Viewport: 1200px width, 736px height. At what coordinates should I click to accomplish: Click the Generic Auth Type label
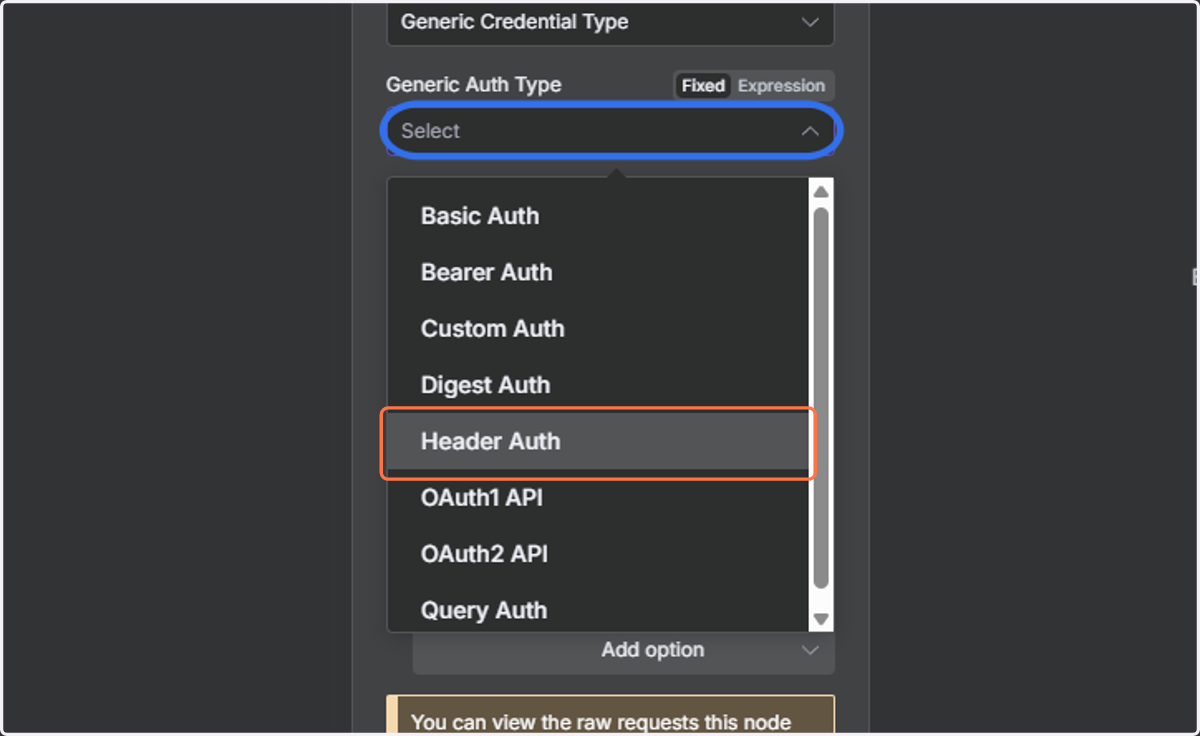(x=474, y=85)
